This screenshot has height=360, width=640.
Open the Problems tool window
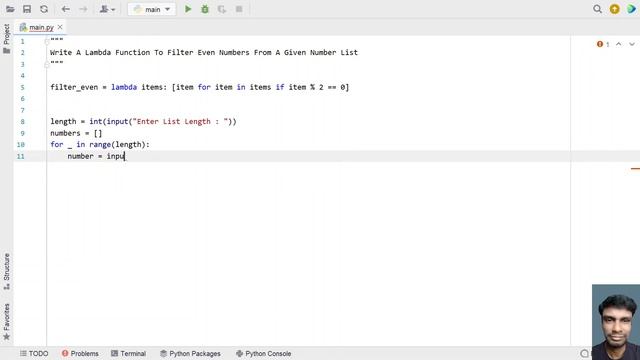click(80, 353)
